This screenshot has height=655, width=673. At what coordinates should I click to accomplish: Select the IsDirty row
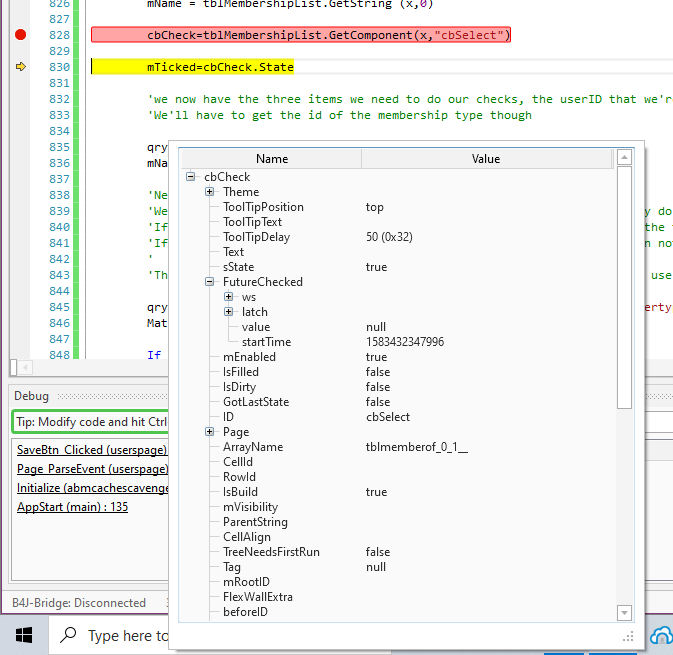point(397,387)
